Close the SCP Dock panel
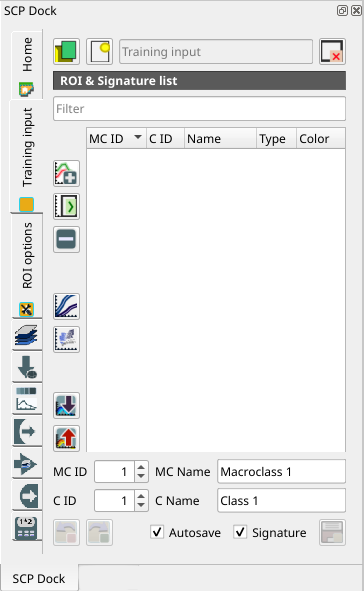 point(356,11)
